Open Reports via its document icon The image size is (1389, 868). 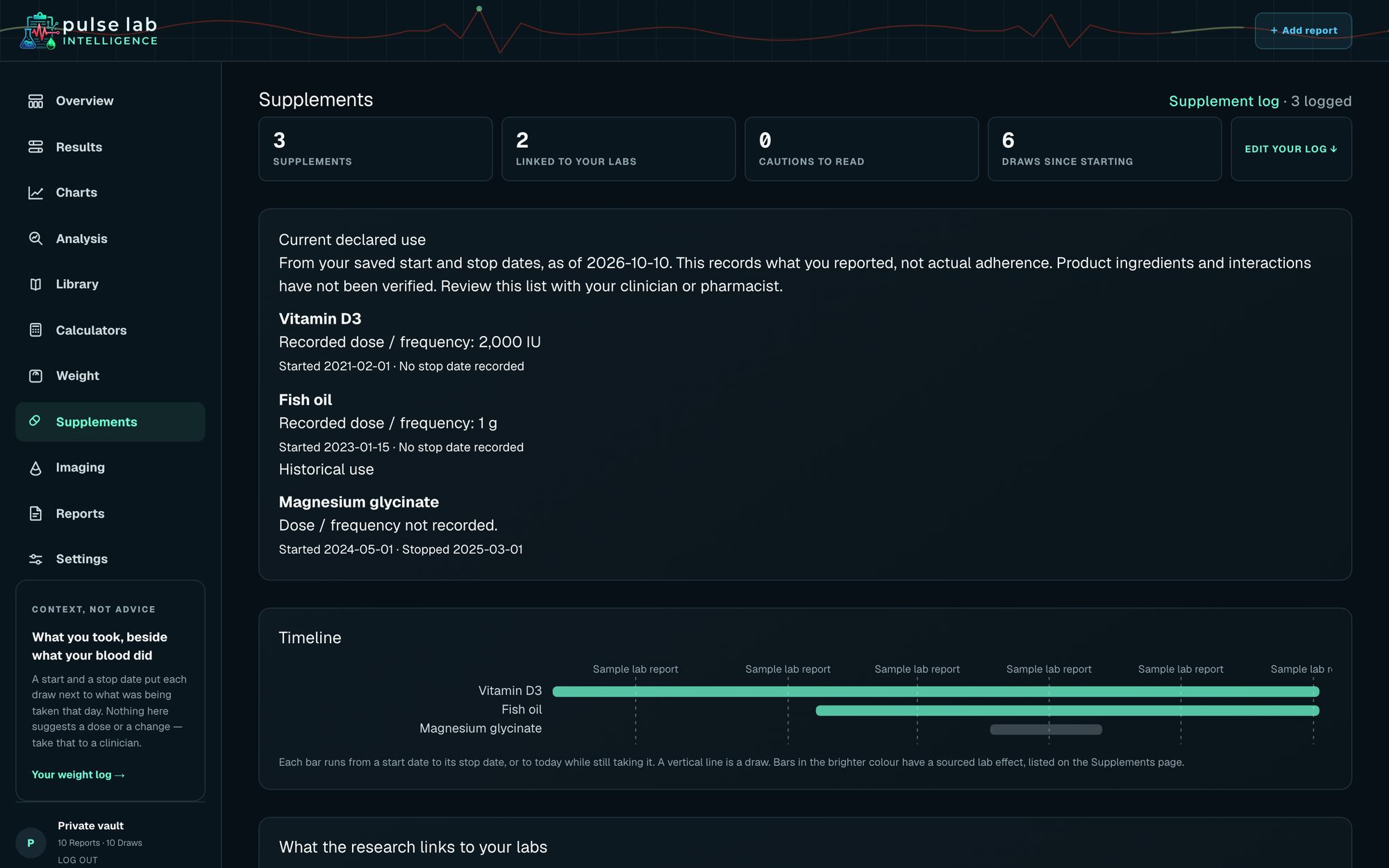pos(35,514)
